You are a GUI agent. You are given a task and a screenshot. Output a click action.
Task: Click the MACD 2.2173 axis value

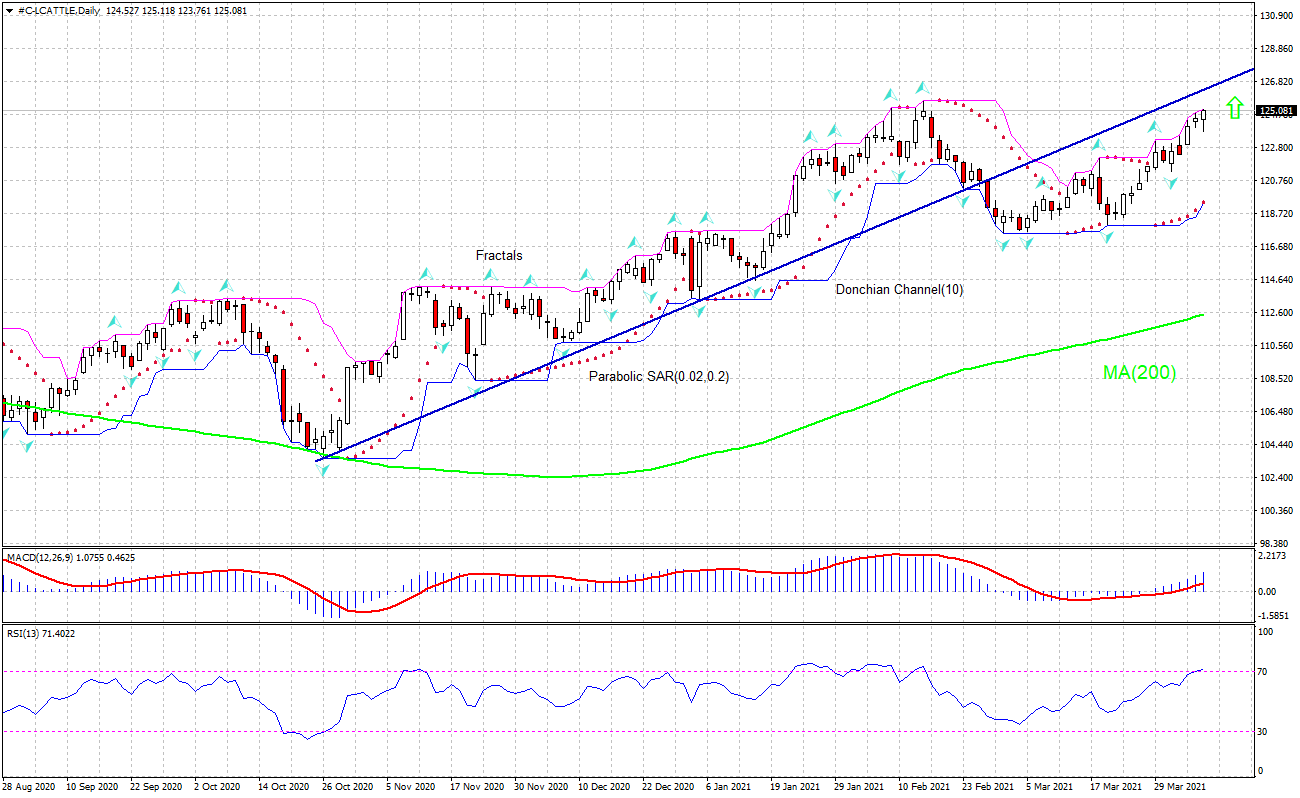pos(1272,555)
